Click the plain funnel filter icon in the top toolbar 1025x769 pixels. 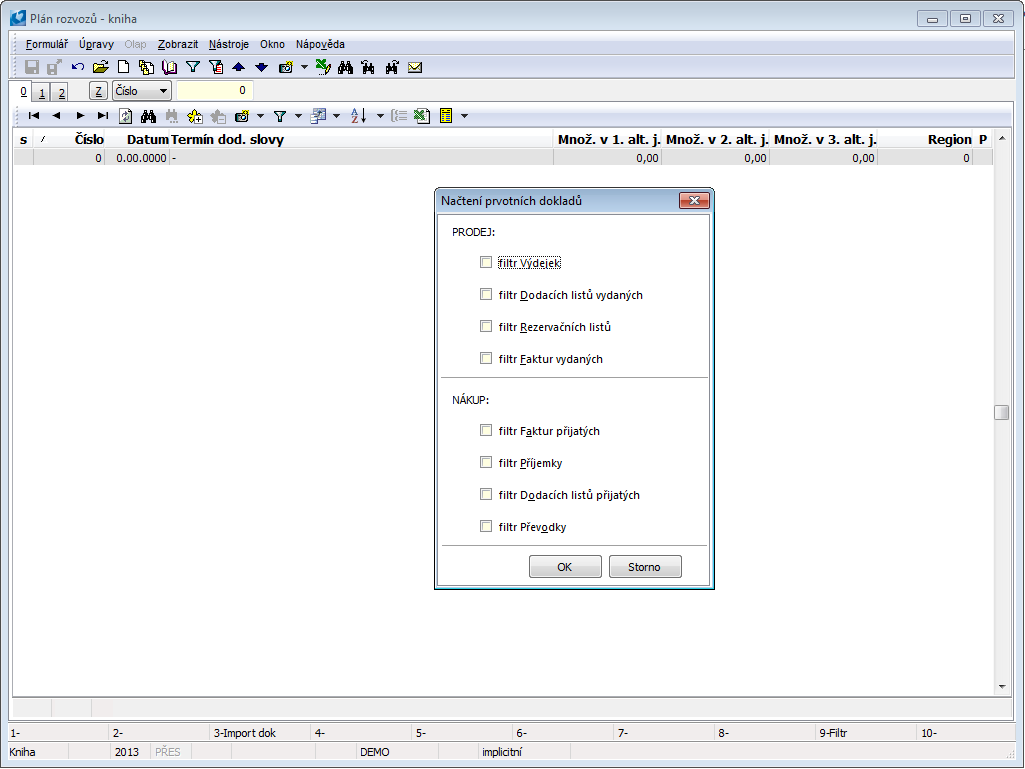pyautogui.click(x=193, y=67)
